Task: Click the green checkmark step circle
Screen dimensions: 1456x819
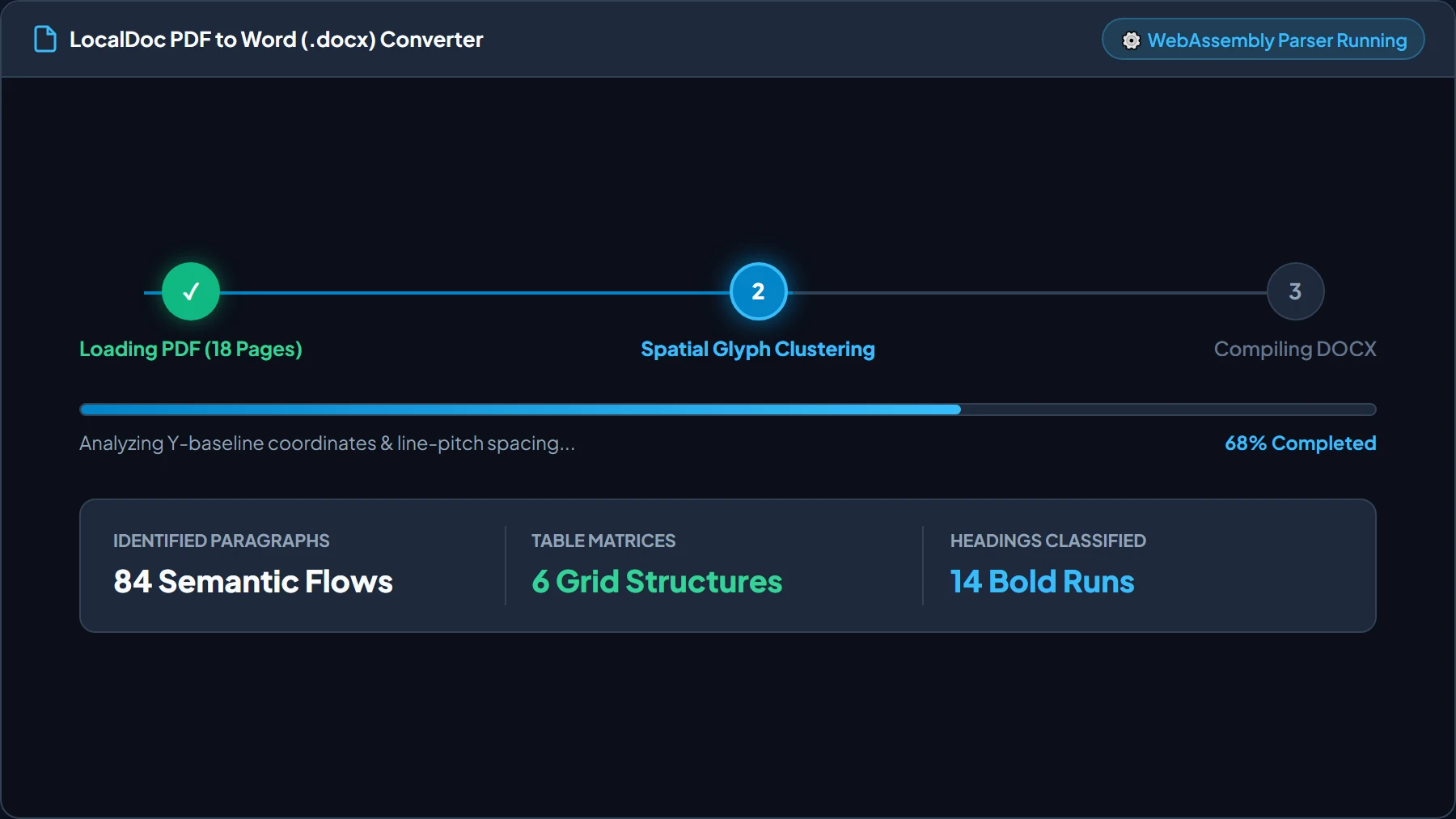Action: [x=191, y=291]
